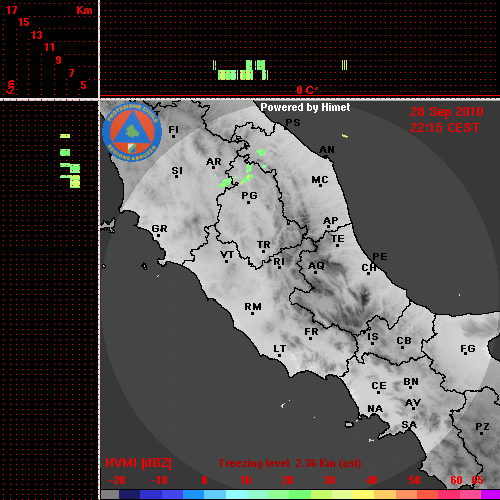The image size is (500, 500).
Task: Click the yellow swatch below 40 in the color scale
Action: [x=363, y=495]
